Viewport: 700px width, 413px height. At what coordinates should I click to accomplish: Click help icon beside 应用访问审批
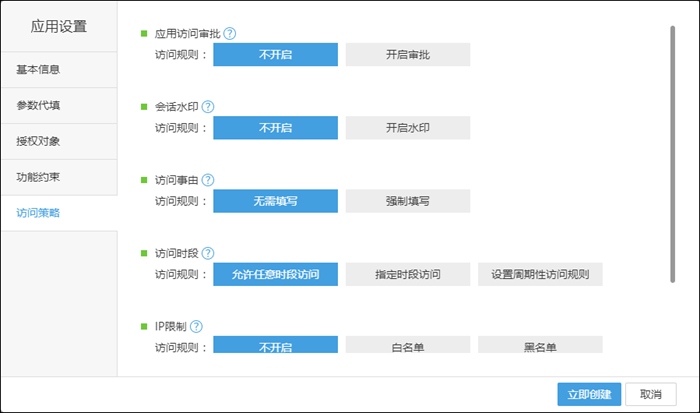pos(230,33)
